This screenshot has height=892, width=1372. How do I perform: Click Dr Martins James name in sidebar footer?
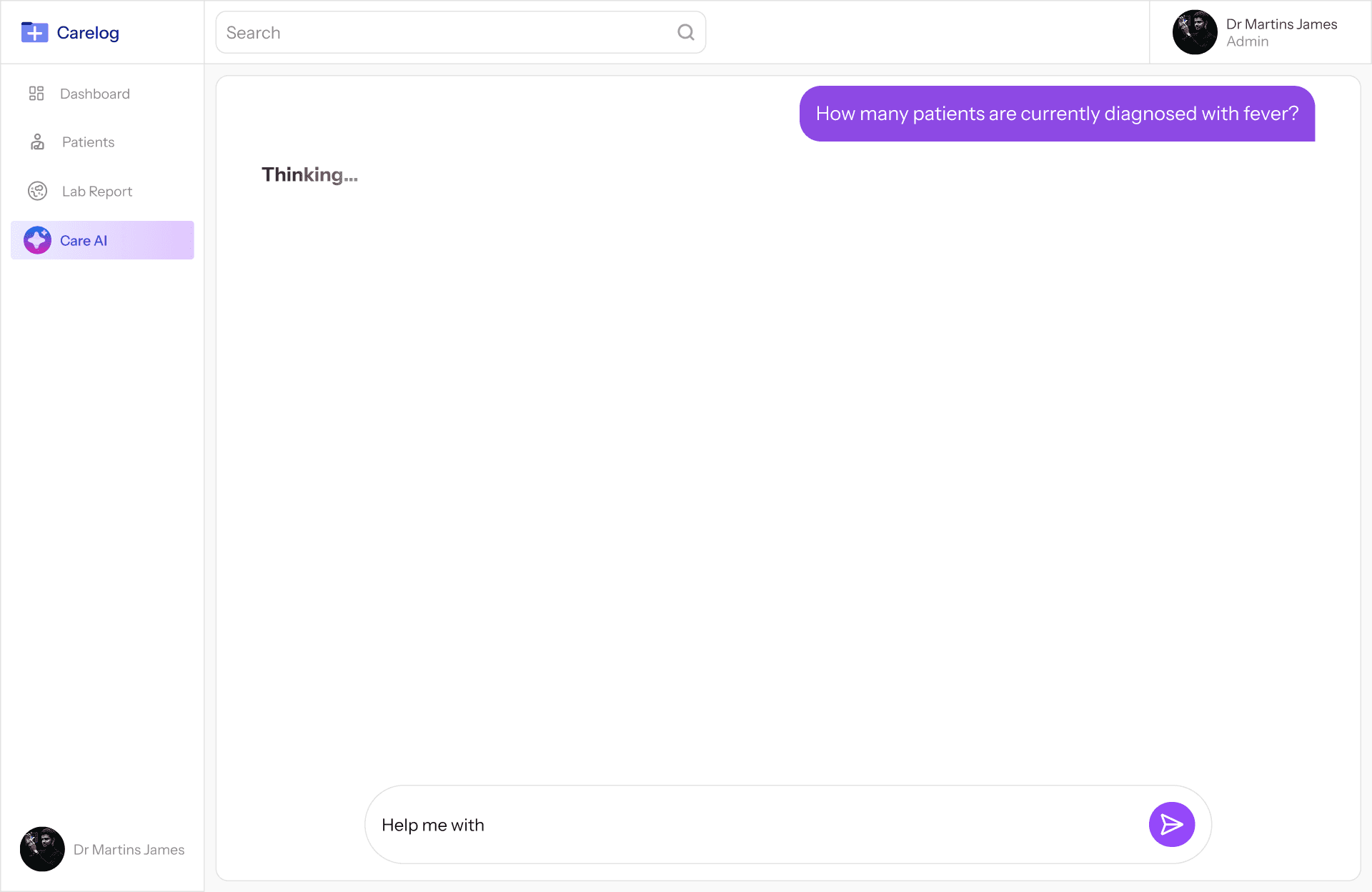[129, 850]
